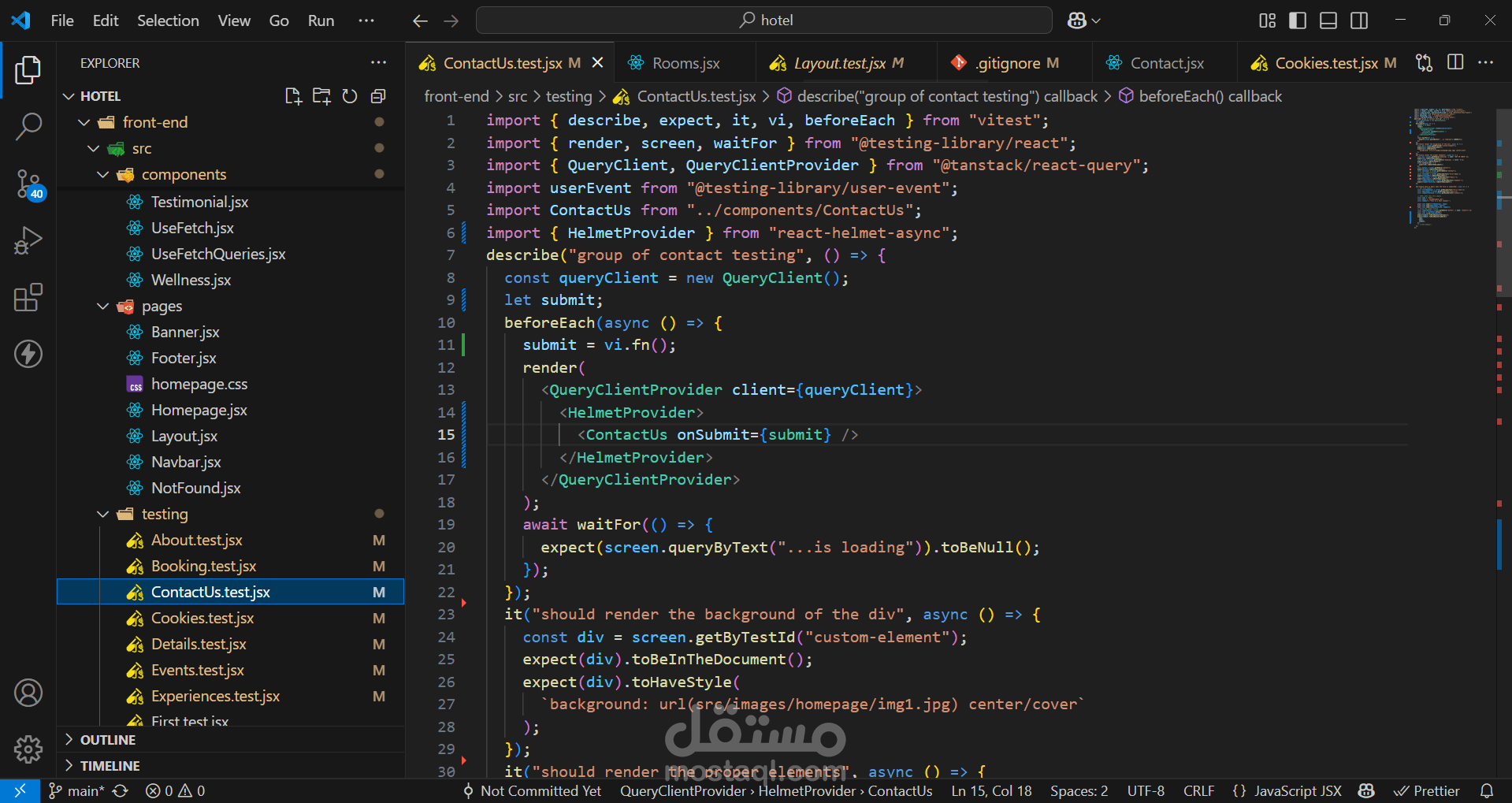Open the Copilot chat icon in title bar
This screenshot has width=1512, height=803.
[1077, 20]
